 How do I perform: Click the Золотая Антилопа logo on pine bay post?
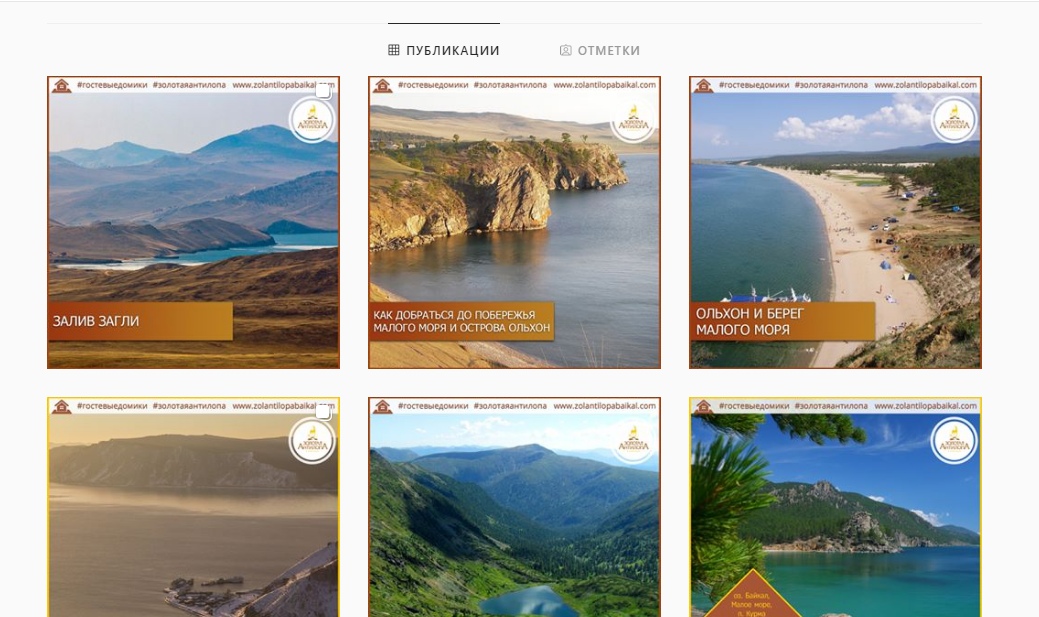pyautogui.click(x=954, y=441)
